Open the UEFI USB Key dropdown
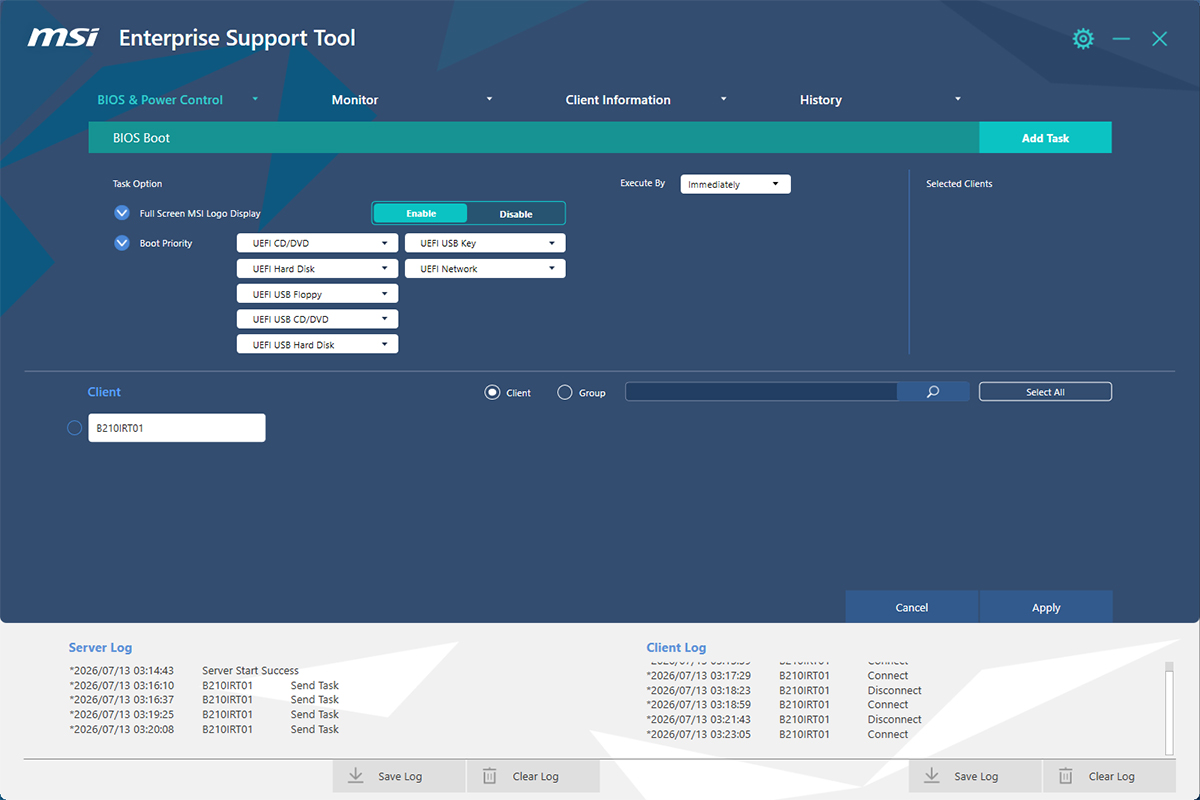The width and height of the screenshot is (1200, 800). pos(485,243)
